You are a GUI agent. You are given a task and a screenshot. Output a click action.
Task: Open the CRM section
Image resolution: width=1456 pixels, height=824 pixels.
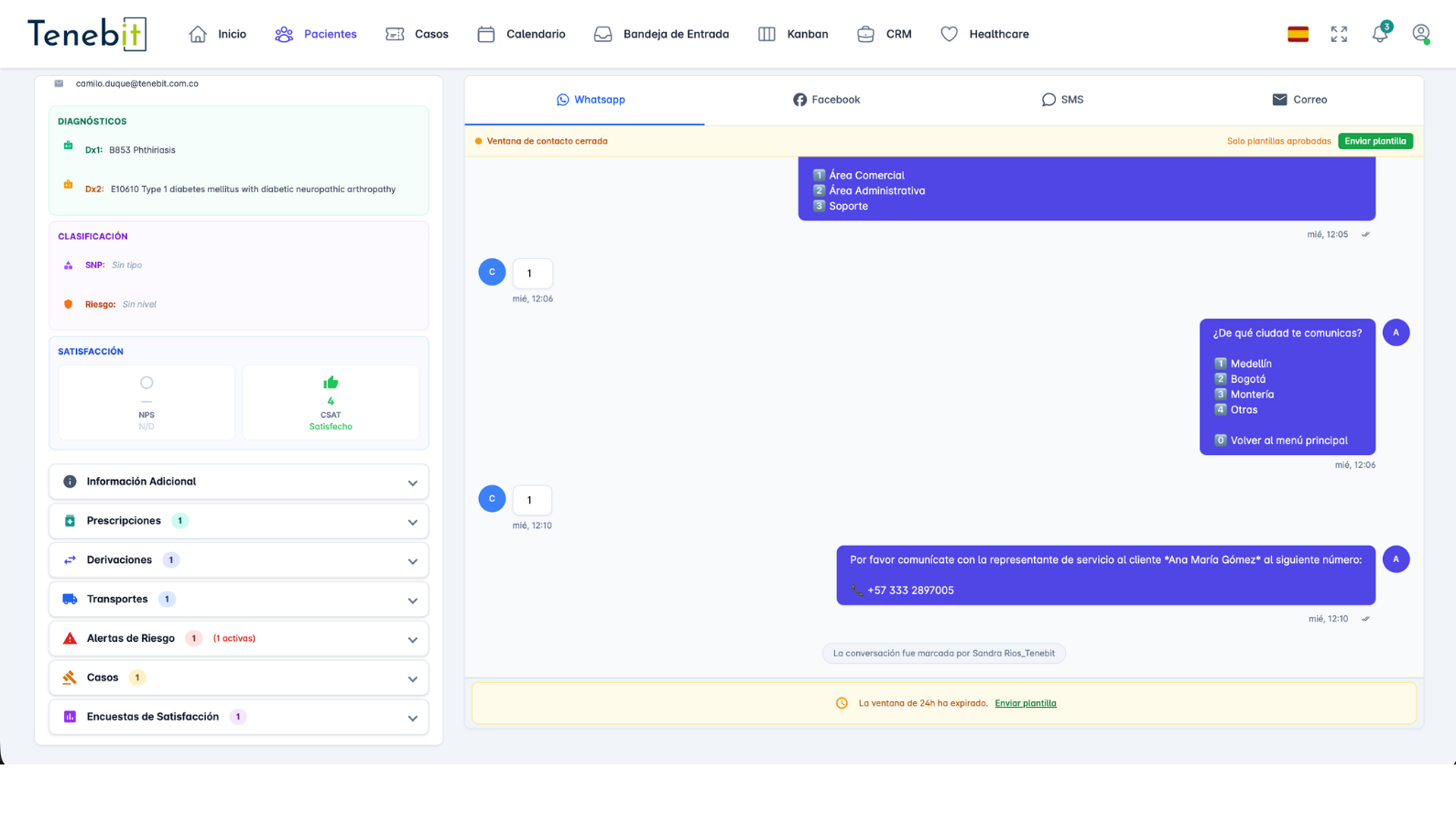(x=884, y=34)
